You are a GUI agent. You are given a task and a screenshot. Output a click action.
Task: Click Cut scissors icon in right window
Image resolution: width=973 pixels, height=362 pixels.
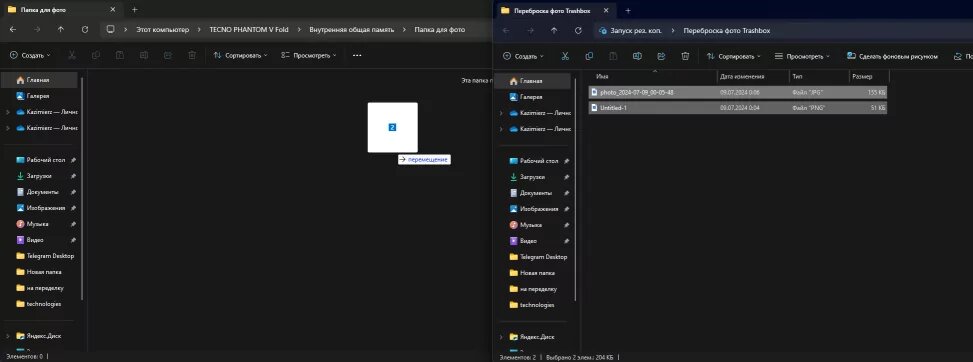click(x=565, y=56)
